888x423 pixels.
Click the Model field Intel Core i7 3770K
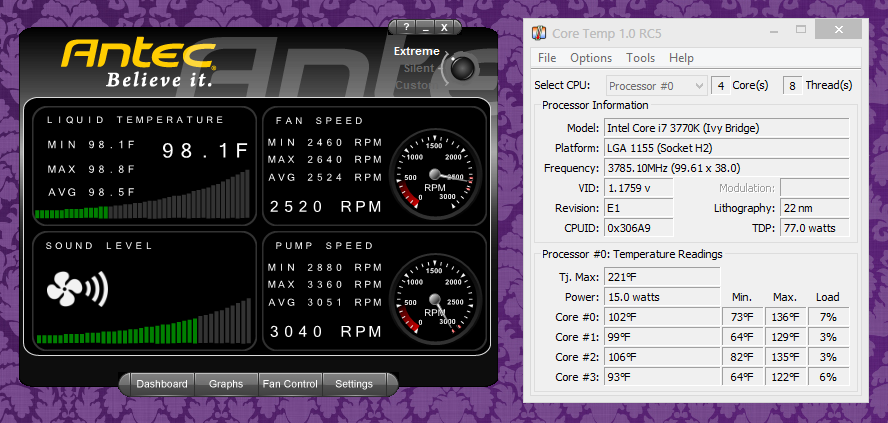(x=727, y=128)
